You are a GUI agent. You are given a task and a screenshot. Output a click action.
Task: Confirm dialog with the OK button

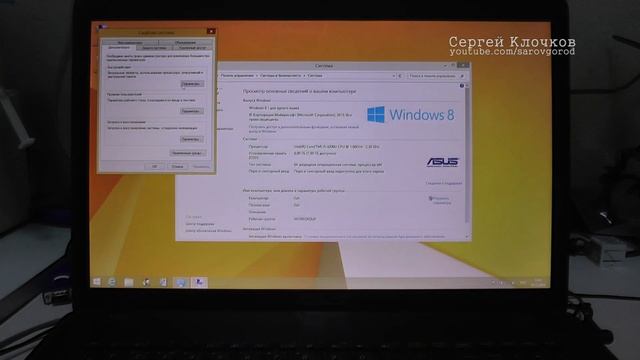154,167
